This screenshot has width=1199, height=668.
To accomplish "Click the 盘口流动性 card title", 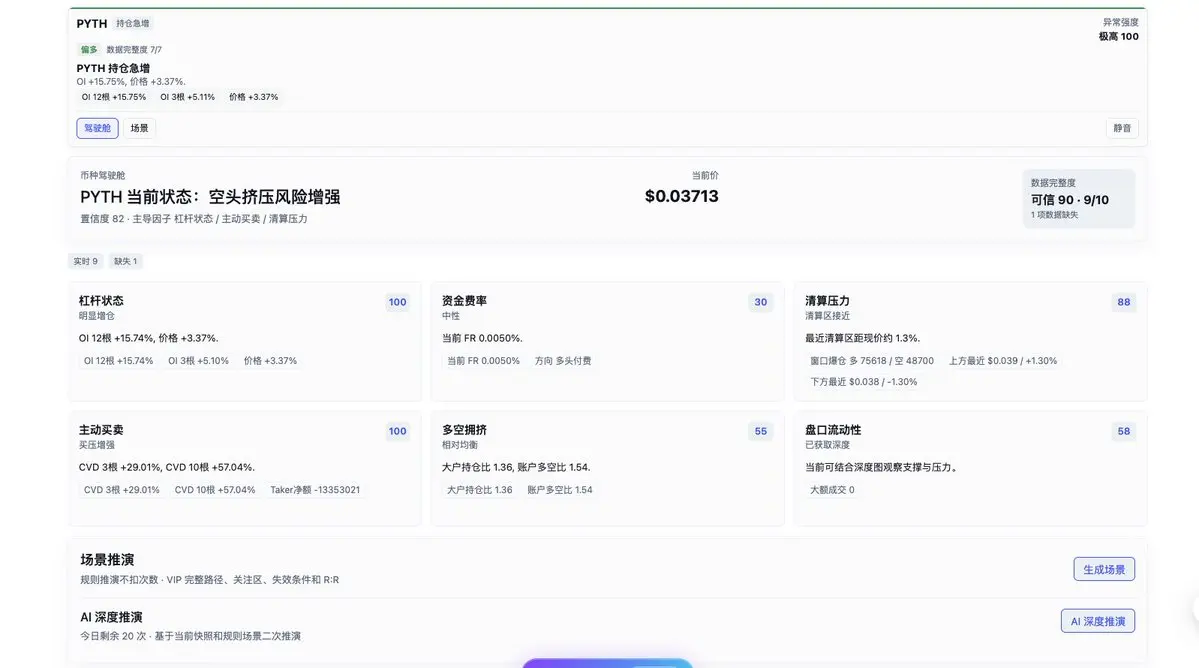I will click(x=833, y=430).
